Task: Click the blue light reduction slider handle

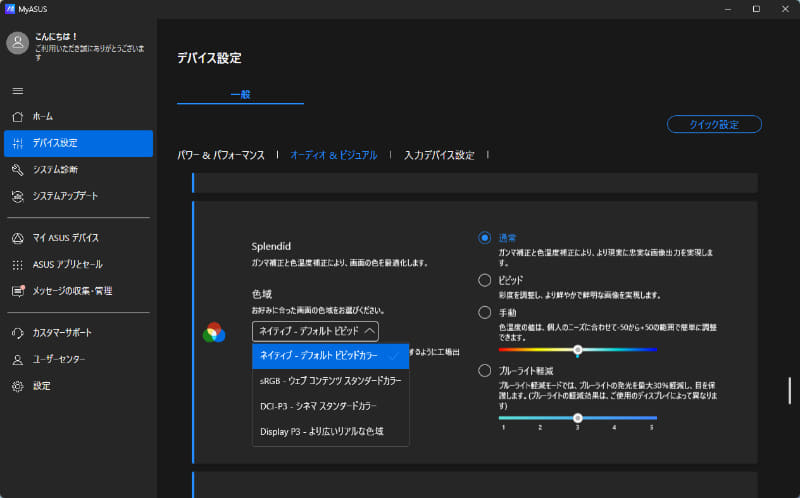Action: [x=578, y=418]
